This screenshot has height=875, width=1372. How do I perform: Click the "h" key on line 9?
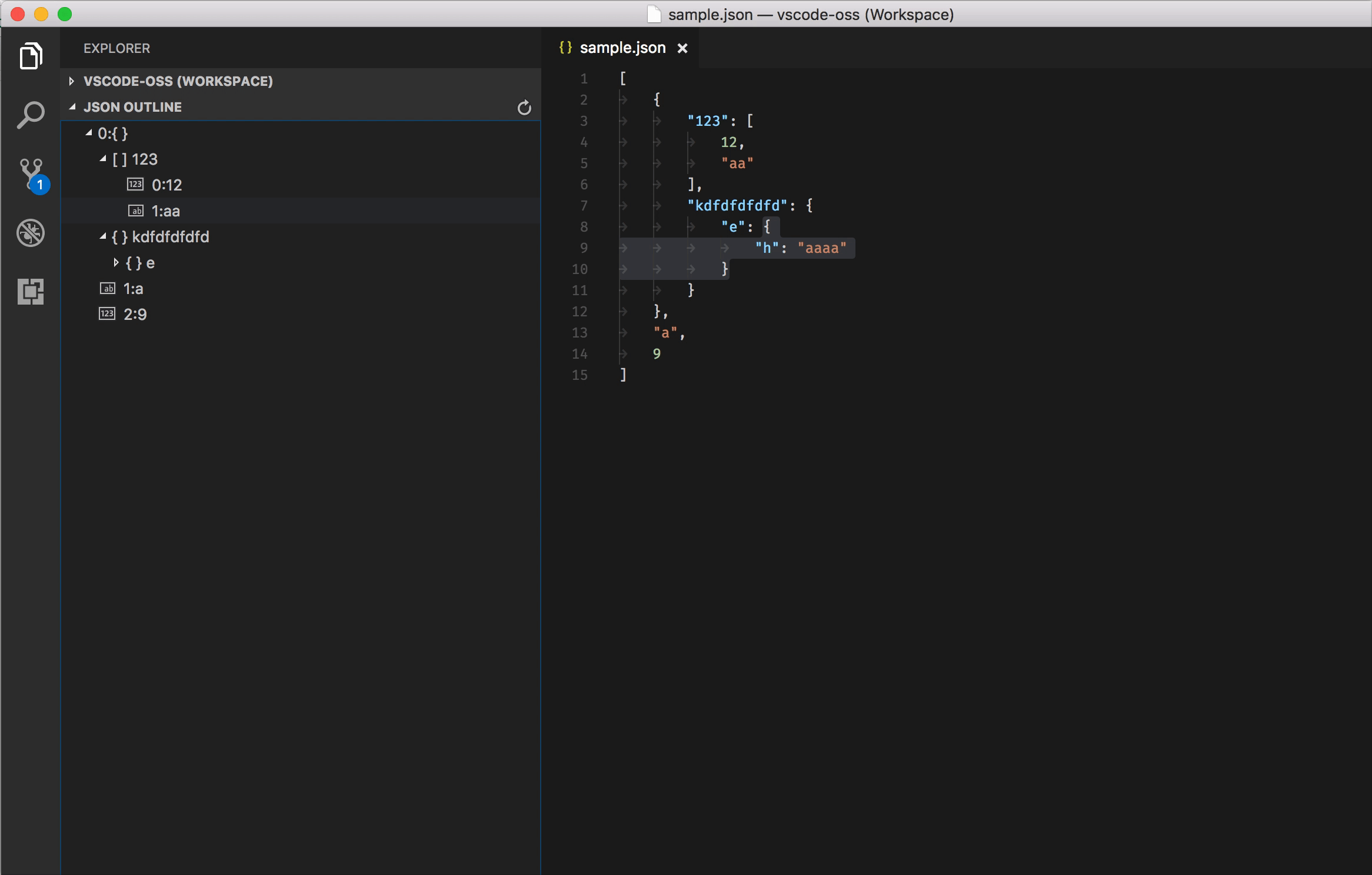click(x=767, y=248)
